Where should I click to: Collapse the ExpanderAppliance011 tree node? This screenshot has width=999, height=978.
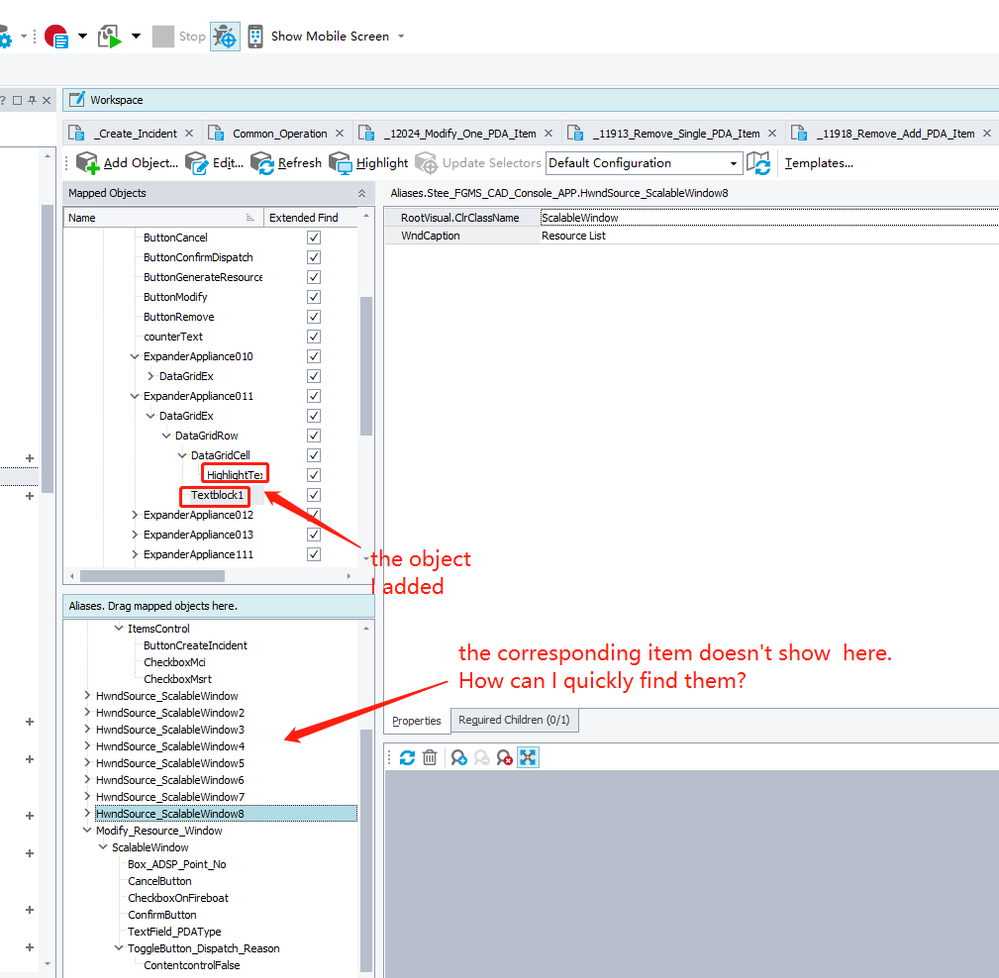coord(135,396)
